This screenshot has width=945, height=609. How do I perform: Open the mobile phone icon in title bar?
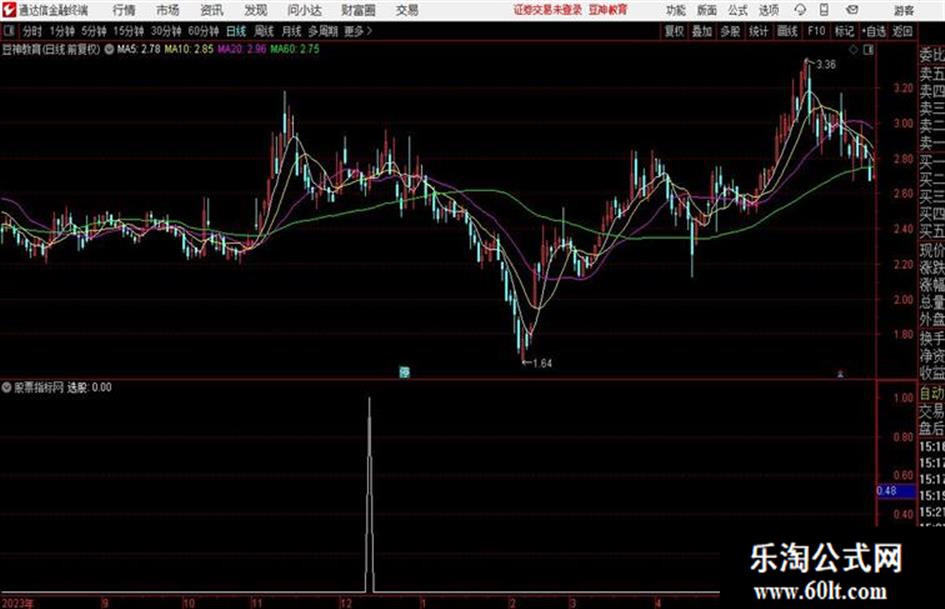824,10
